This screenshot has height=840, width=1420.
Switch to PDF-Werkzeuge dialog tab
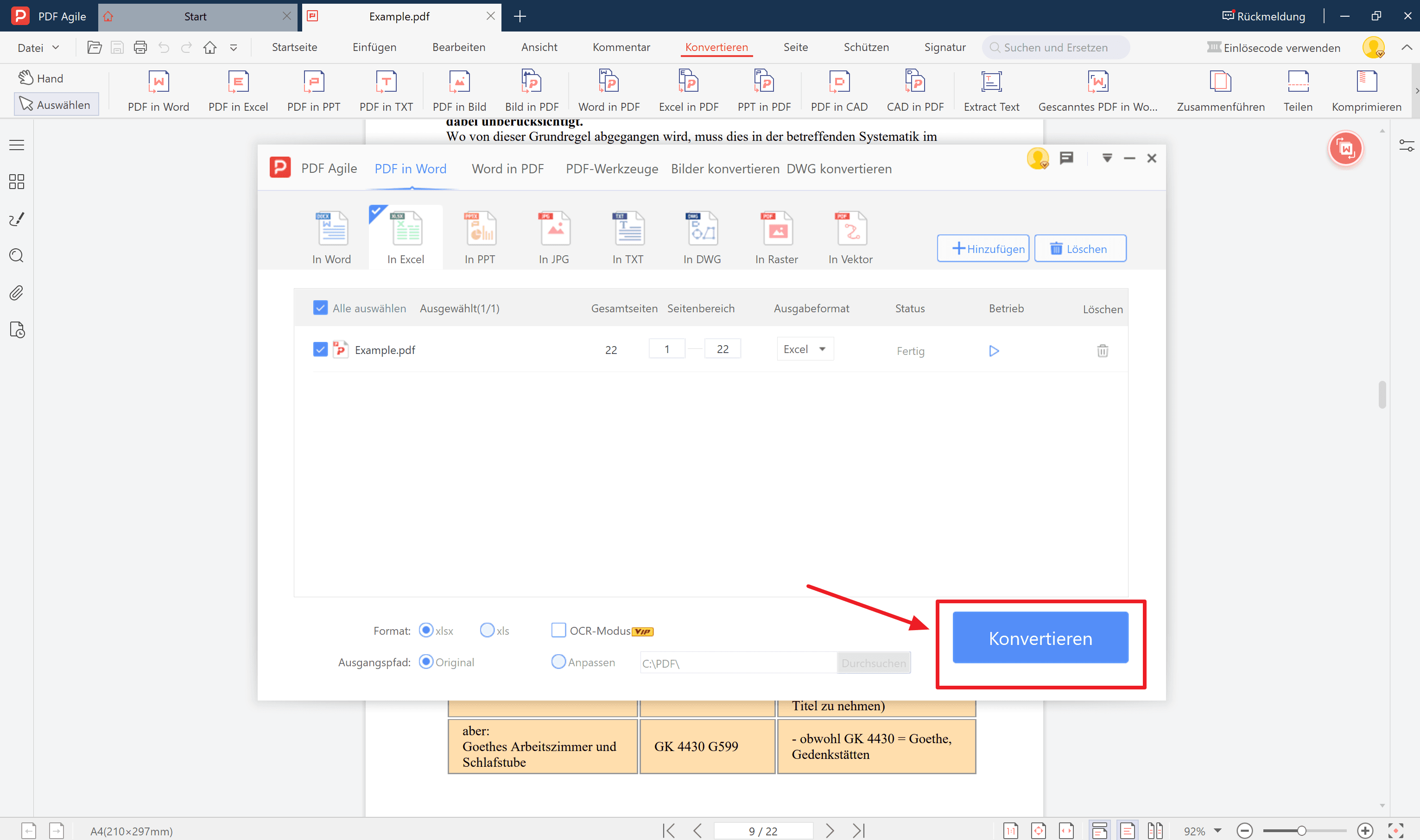coord(612,169)
